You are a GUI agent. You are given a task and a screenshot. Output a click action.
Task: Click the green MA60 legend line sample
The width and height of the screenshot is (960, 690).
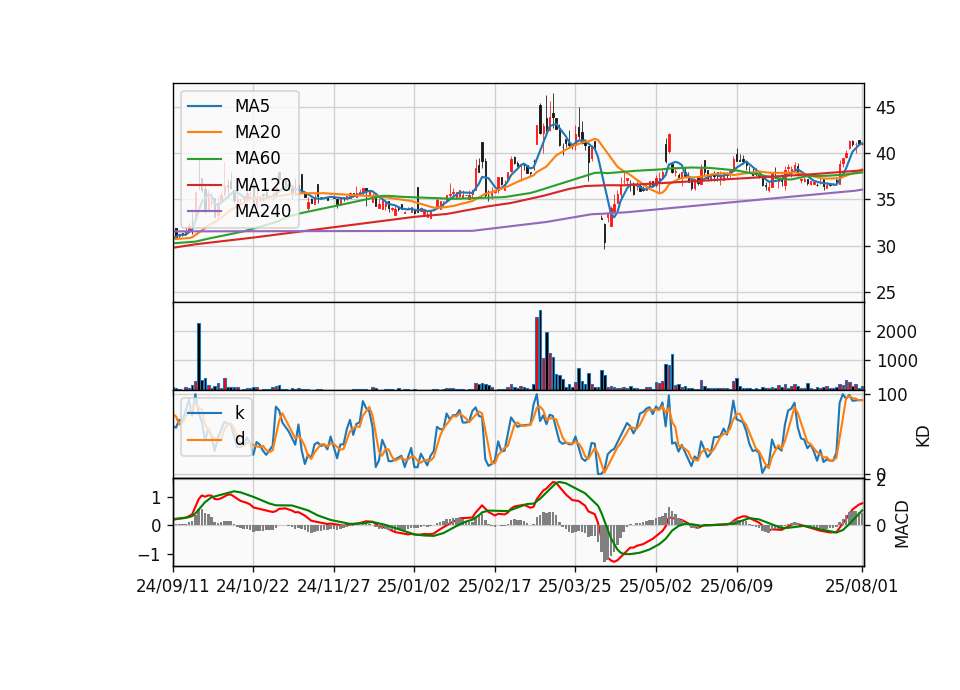pos(204,159)
